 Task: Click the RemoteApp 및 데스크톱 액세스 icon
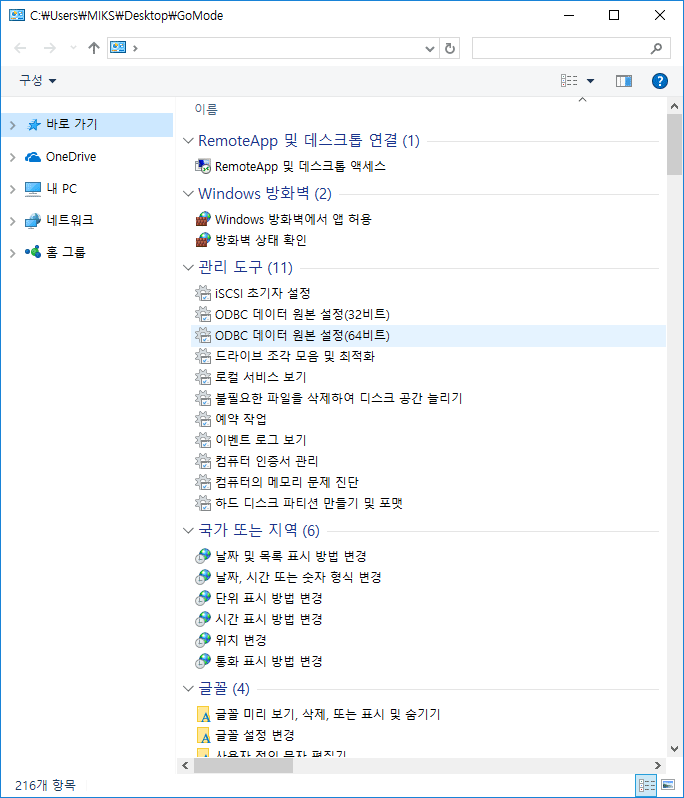(203, 166)
